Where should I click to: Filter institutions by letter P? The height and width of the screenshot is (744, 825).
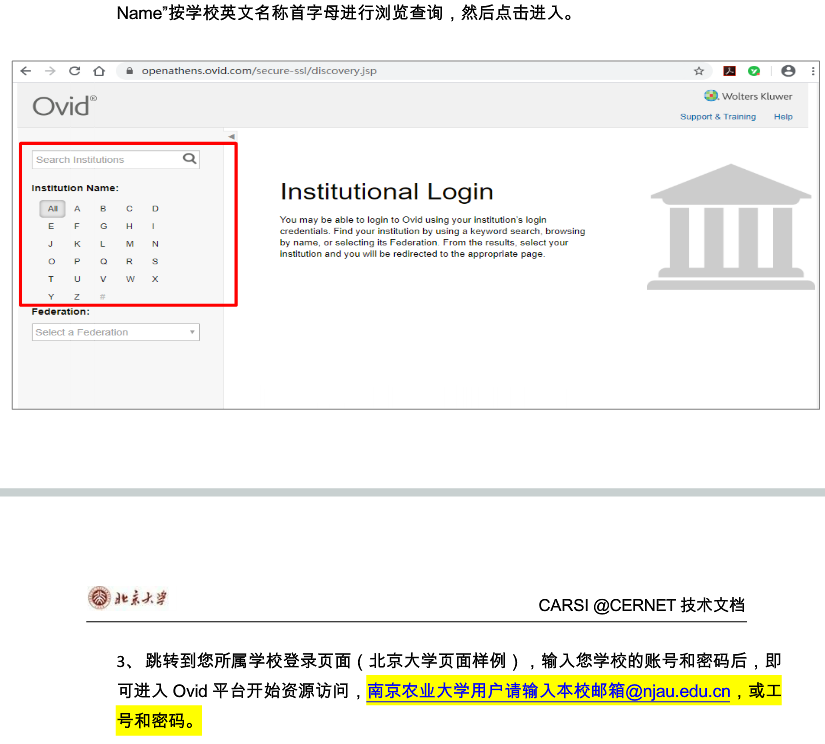tap(77, 261)
